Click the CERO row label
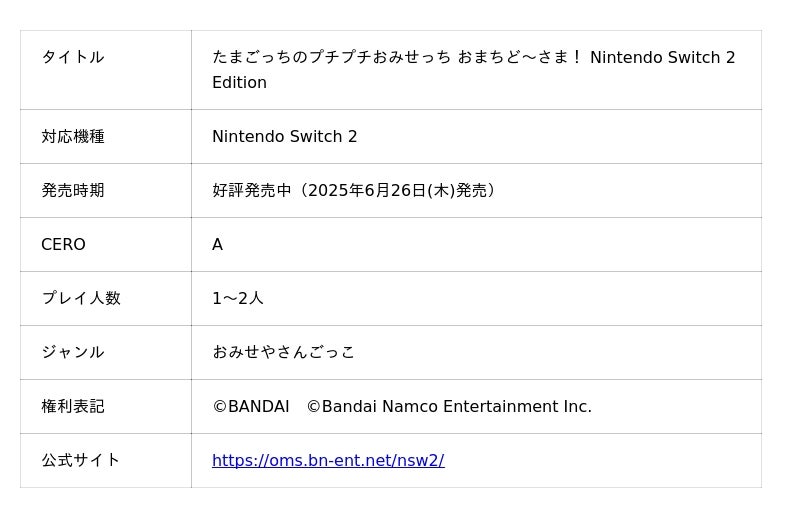The image size is (800, 518). 63,244
